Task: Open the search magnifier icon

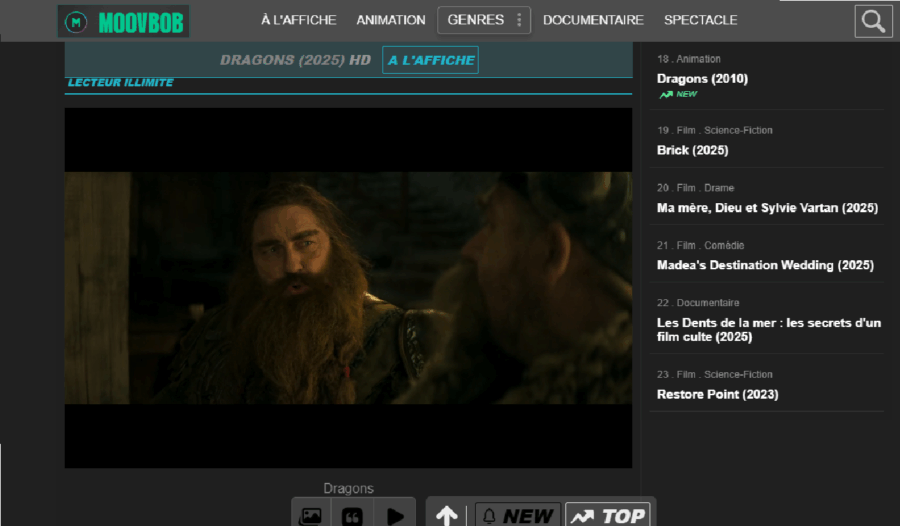Action: pyautogui.click(x=873, y=21)
